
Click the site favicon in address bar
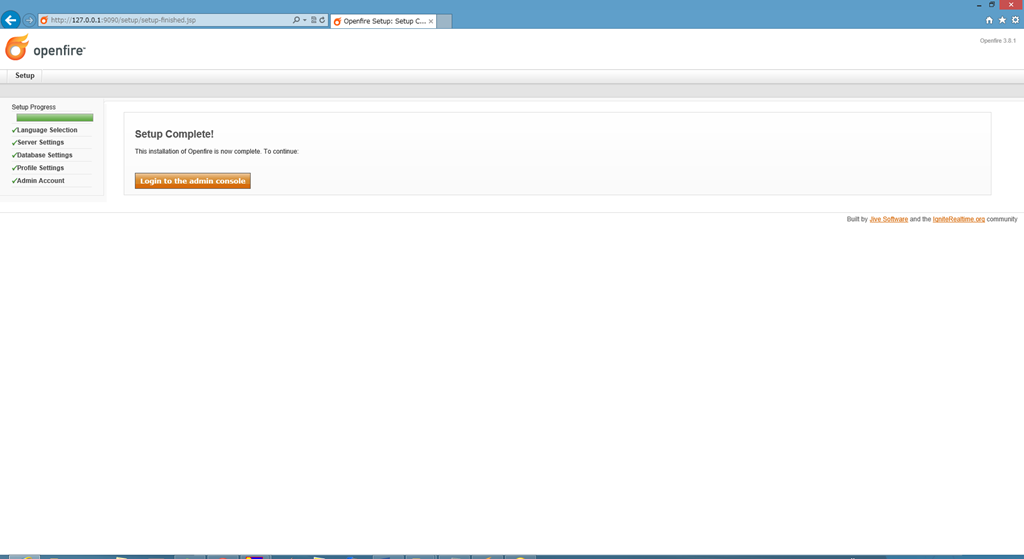44,20
